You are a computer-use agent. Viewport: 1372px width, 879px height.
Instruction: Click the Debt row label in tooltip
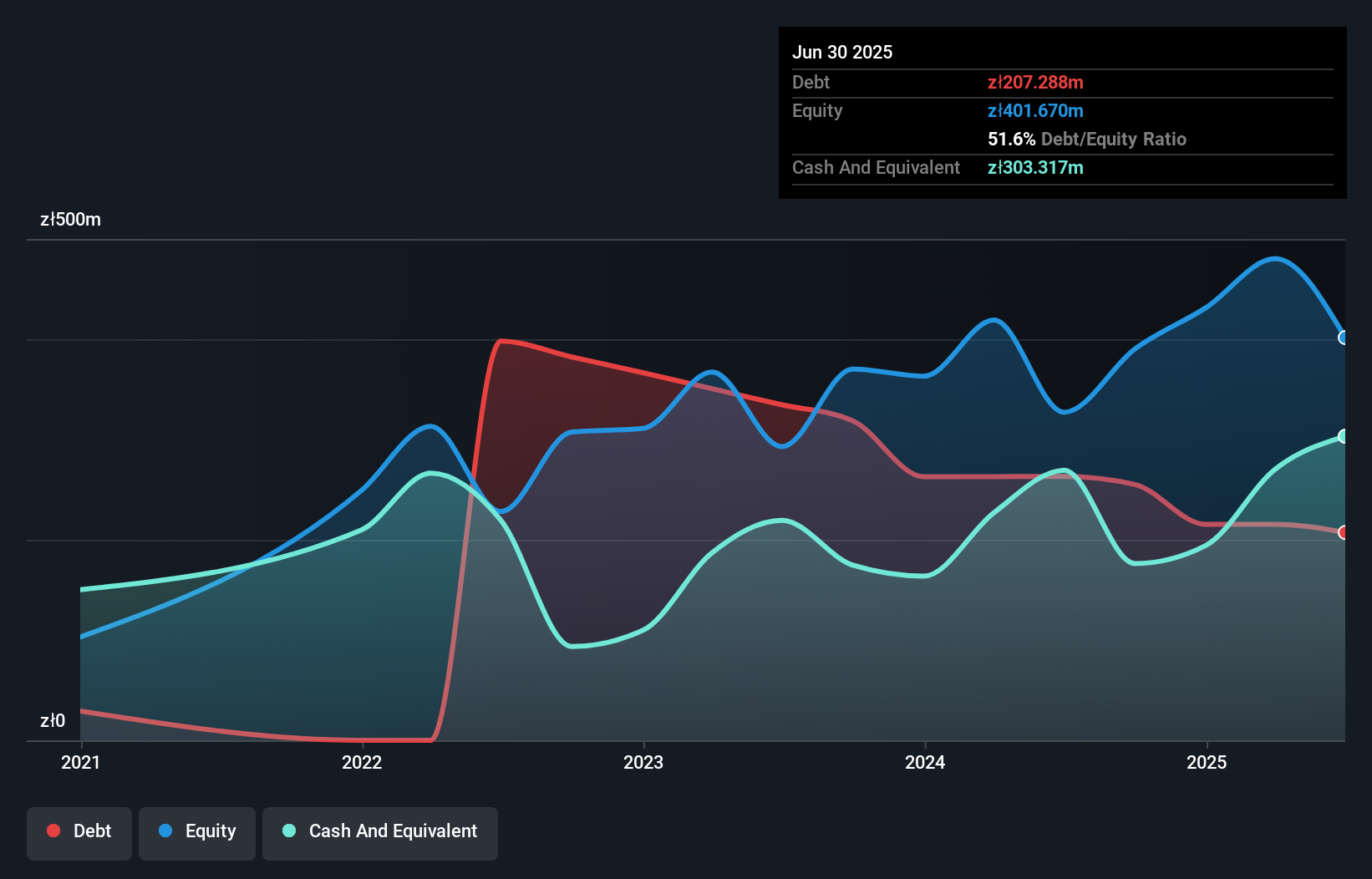[x=810, y=82]
